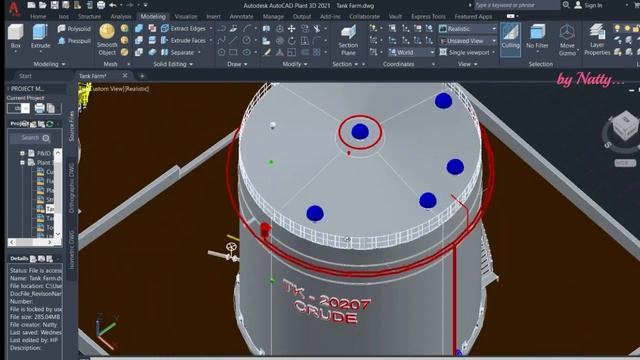Open the World coordinate system dropdown
The width and height of the screenshot is (640, 360).
click(411, 52)
